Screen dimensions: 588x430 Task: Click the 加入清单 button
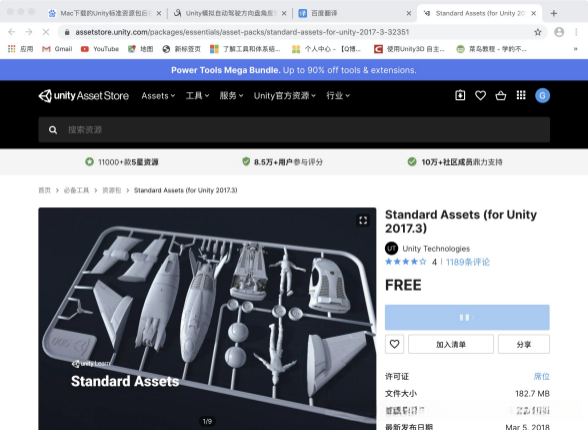point(451,344)
